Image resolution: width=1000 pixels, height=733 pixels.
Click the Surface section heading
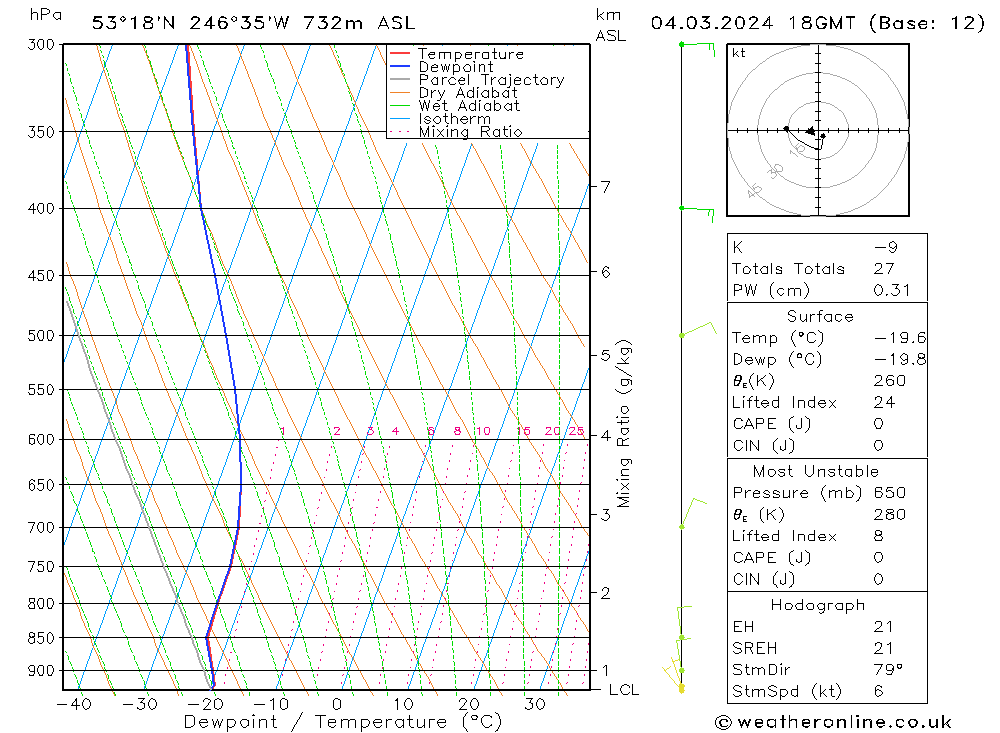click(820, 316)
